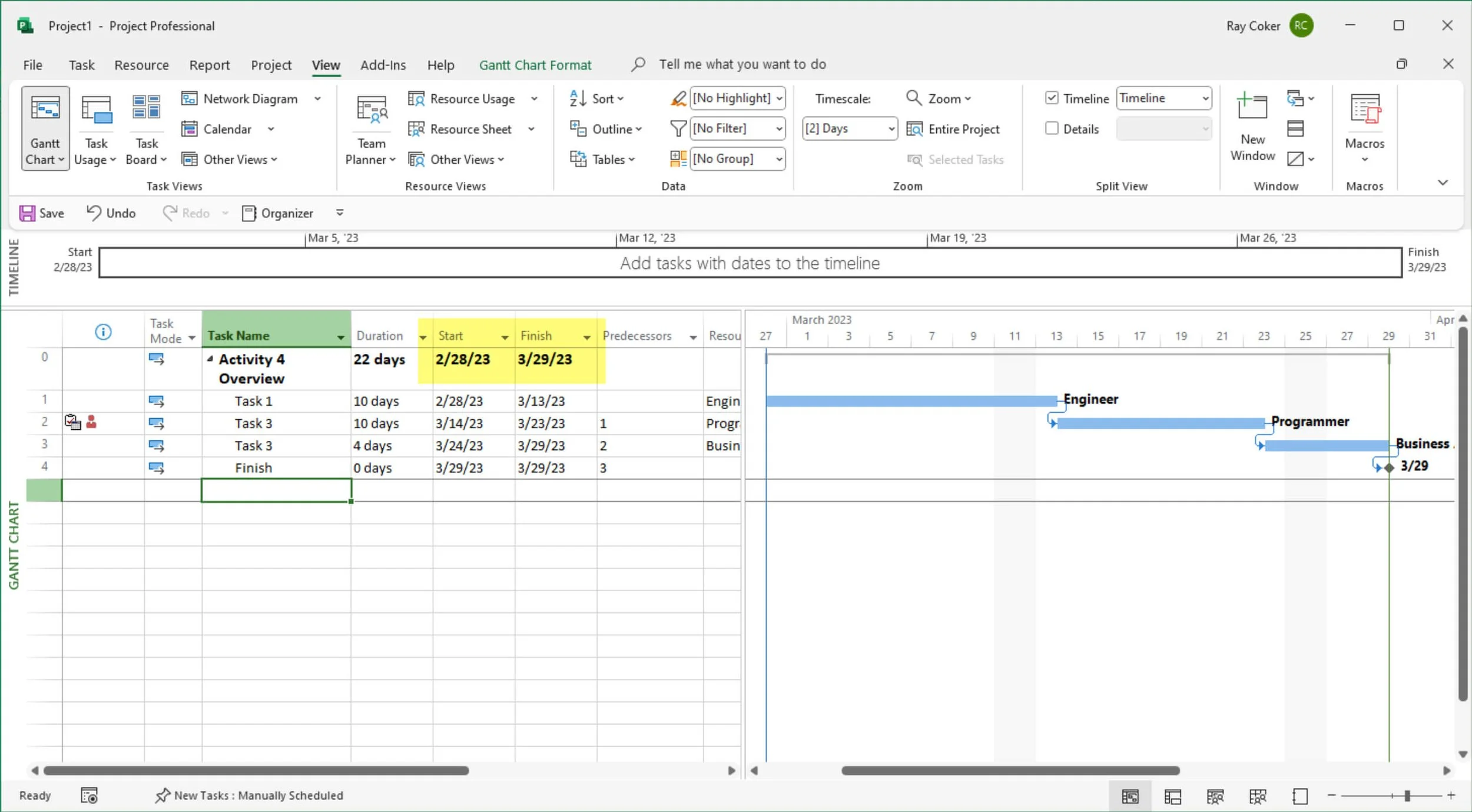Collapse the ribbon with the chevron

(1442, 183)
